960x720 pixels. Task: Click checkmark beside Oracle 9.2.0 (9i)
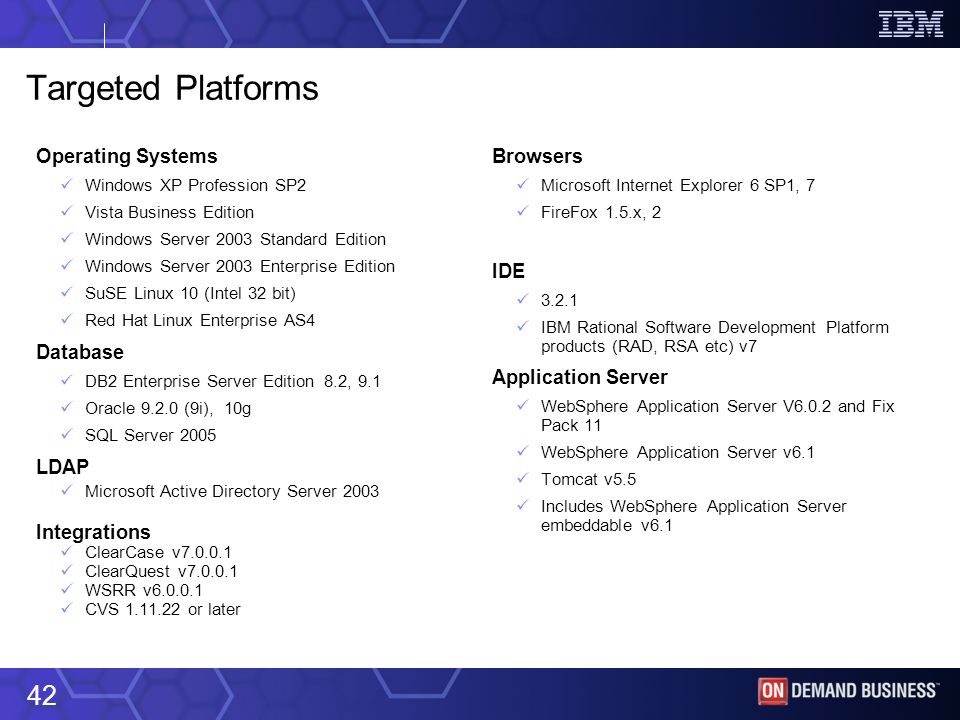(x=67, y=407)
